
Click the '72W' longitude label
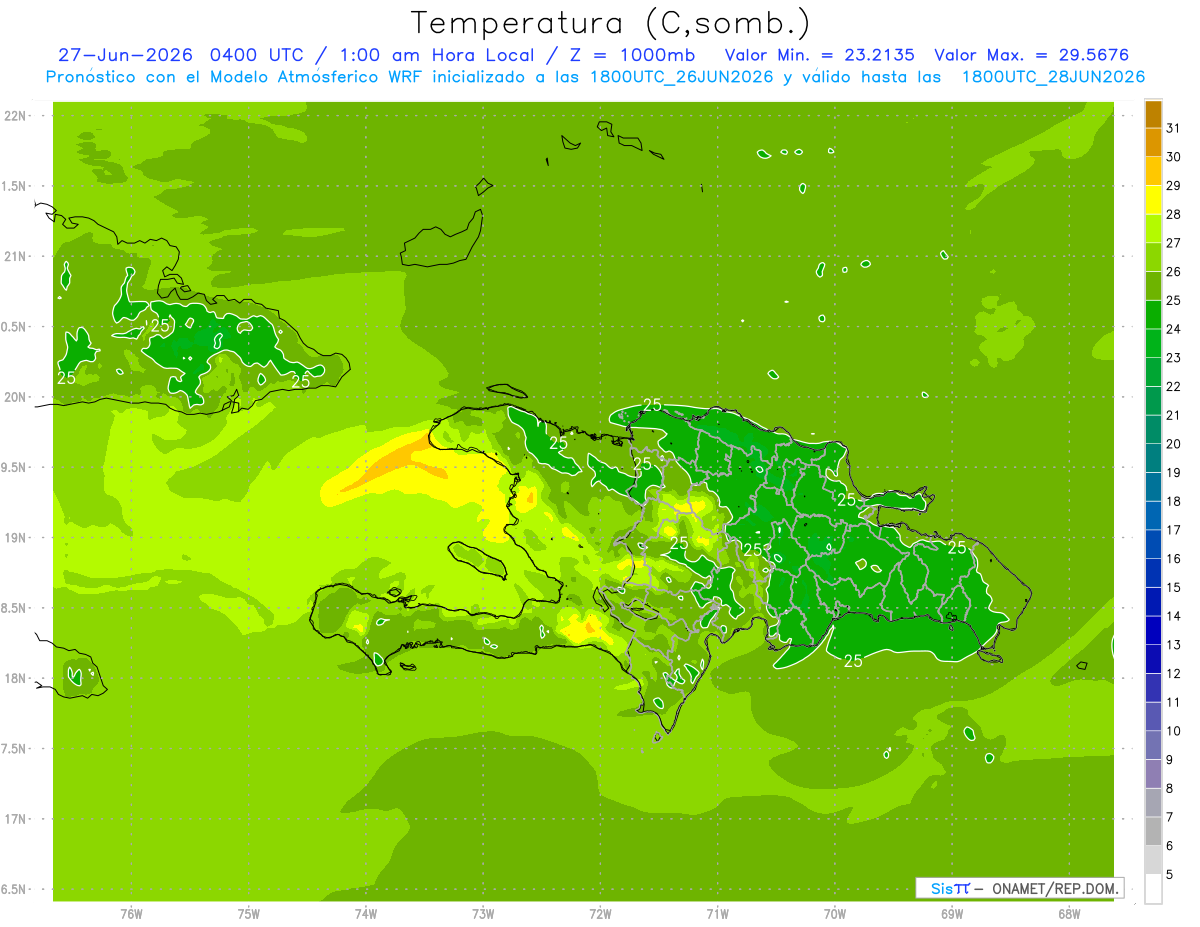click(x=600, y=914)
